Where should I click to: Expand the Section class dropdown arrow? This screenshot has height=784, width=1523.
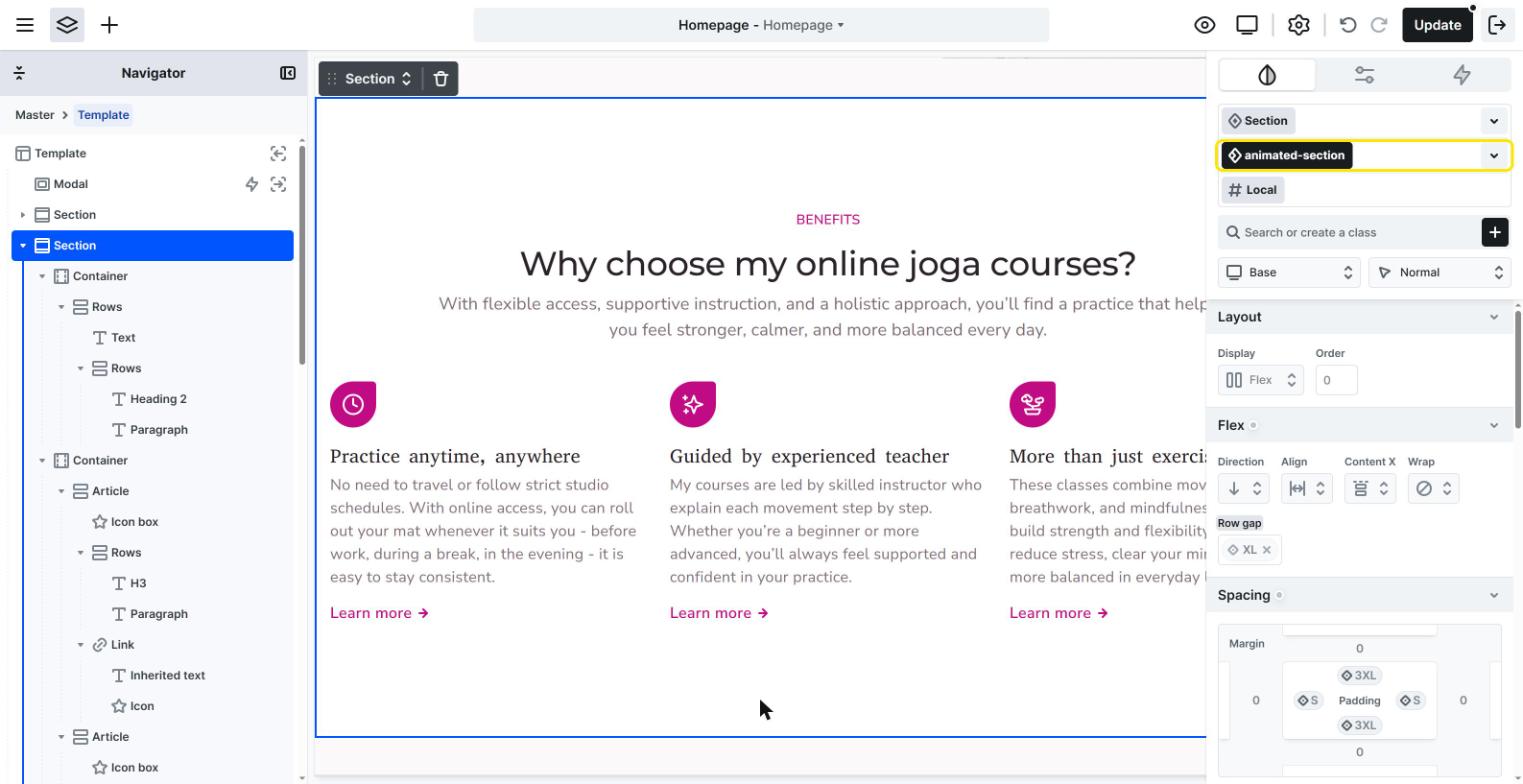[x=1494, y=121]
